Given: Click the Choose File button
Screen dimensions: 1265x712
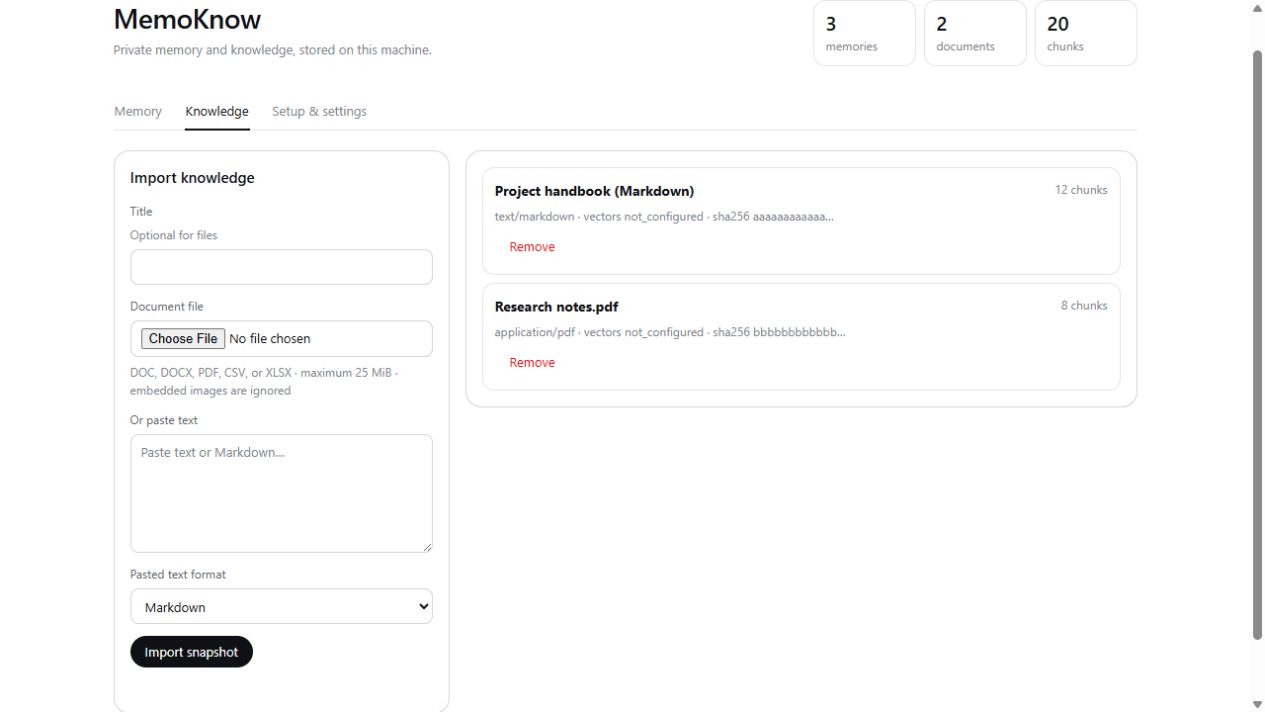Looking at the screenshot, I should (182, 339).
